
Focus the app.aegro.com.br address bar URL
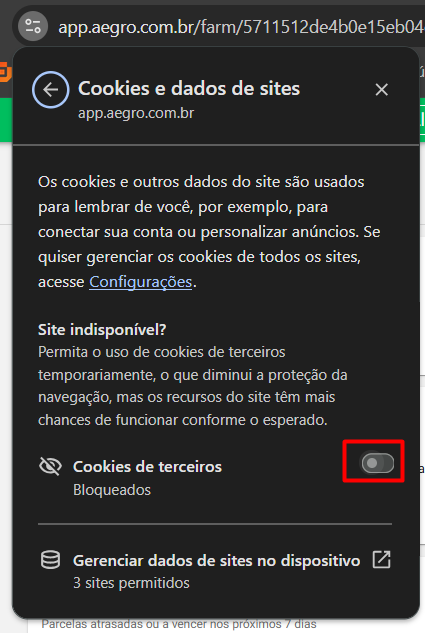pyautogui.click(x=241, y=27)
